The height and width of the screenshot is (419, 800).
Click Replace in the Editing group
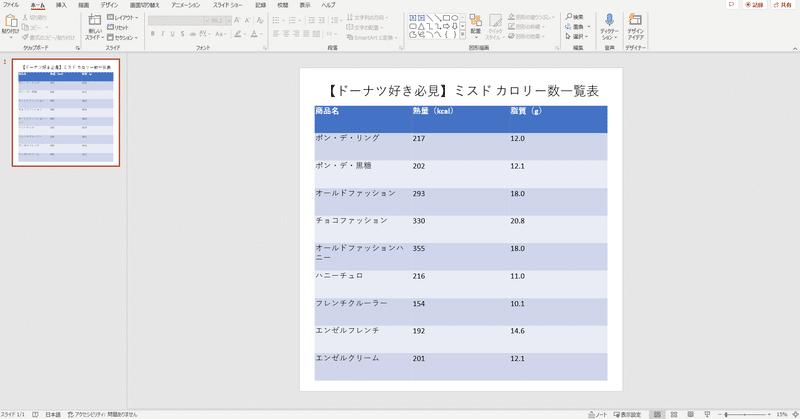[x=578, y=27]
